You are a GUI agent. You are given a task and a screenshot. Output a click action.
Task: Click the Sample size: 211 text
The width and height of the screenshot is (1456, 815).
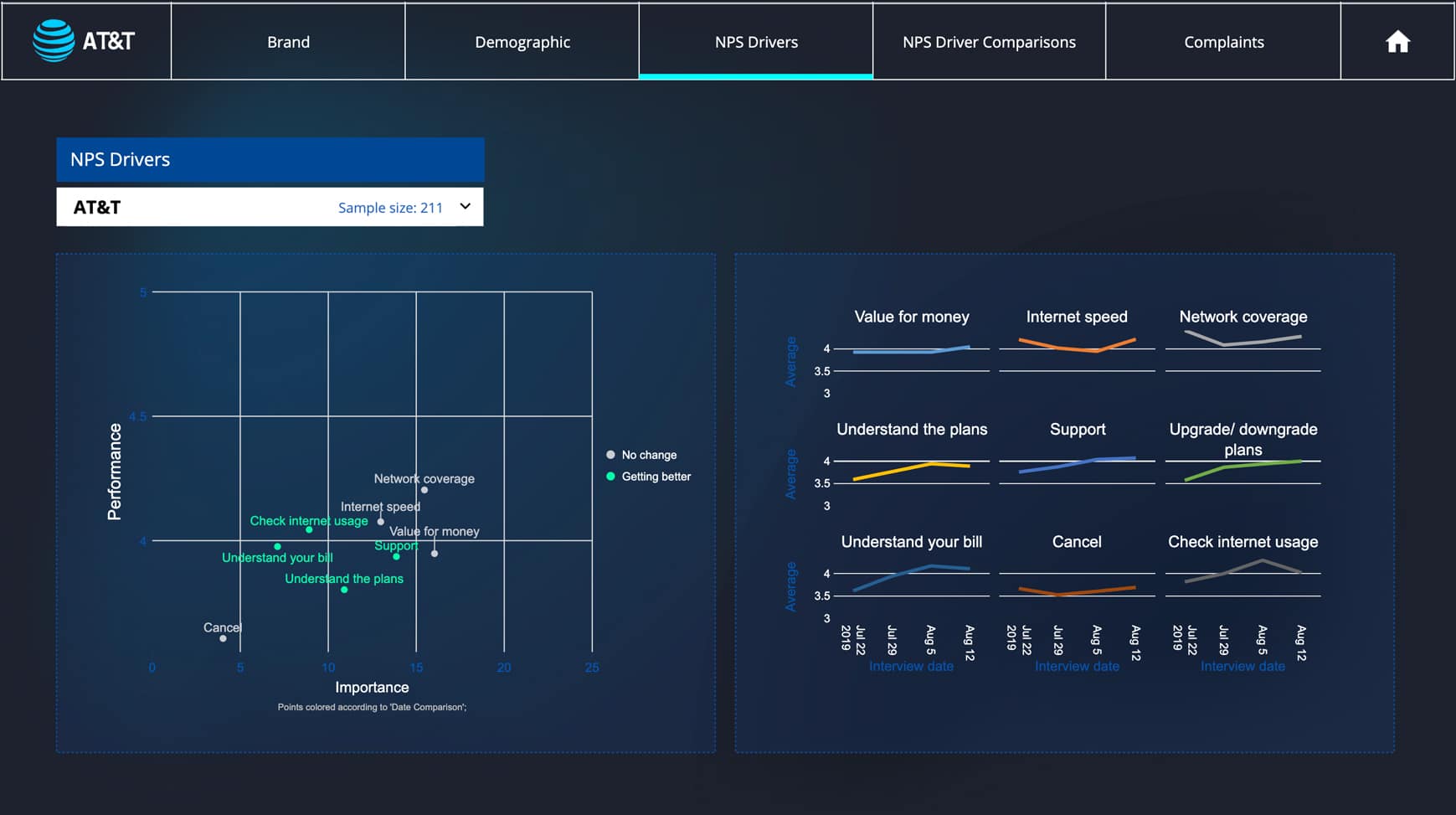pyautogui.click(x=390, y=208)
